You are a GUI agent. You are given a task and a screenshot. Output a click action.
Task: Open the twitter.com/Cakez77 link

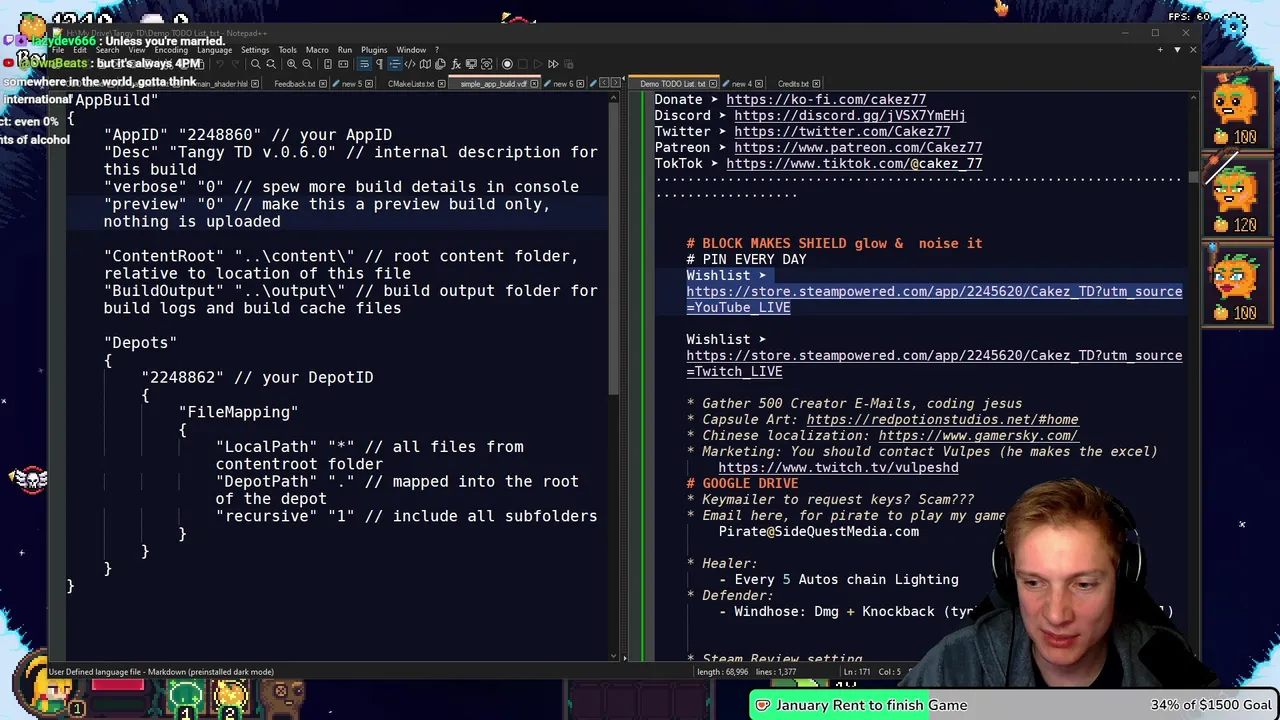click(x=842, y=132)
